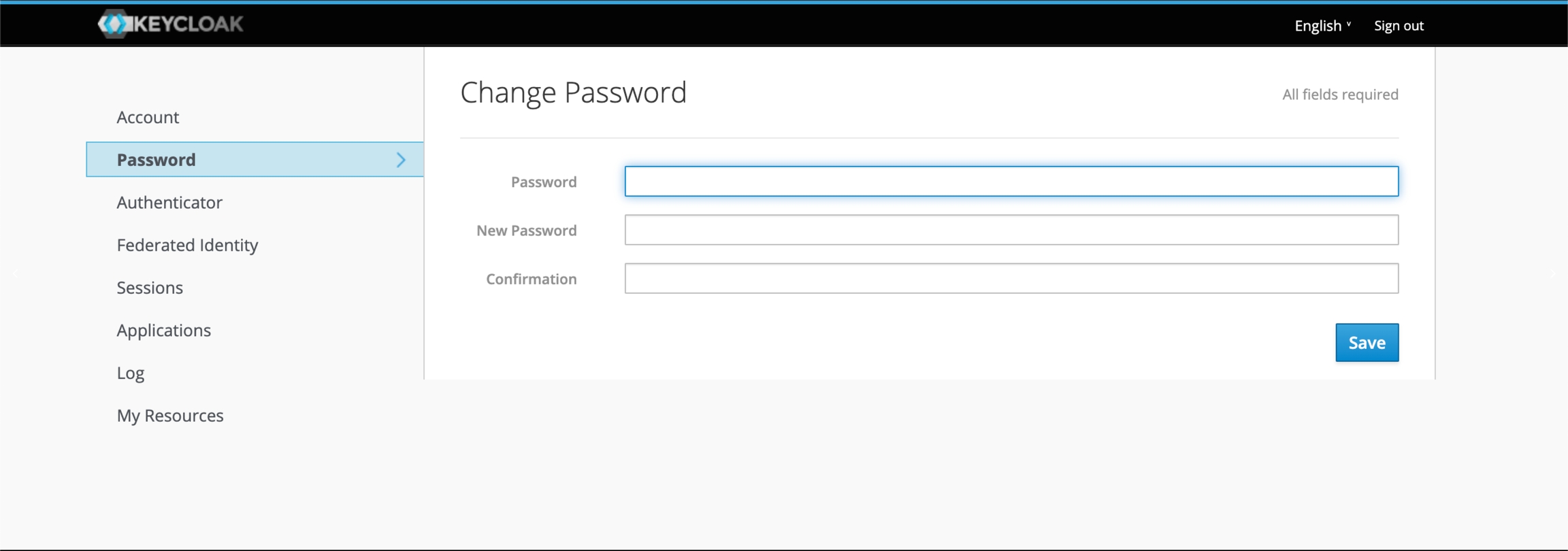The height and width of the screenshot is (551, 1568).
Task: Navigate to Federated Identity
Action: (x=187, y=245)
